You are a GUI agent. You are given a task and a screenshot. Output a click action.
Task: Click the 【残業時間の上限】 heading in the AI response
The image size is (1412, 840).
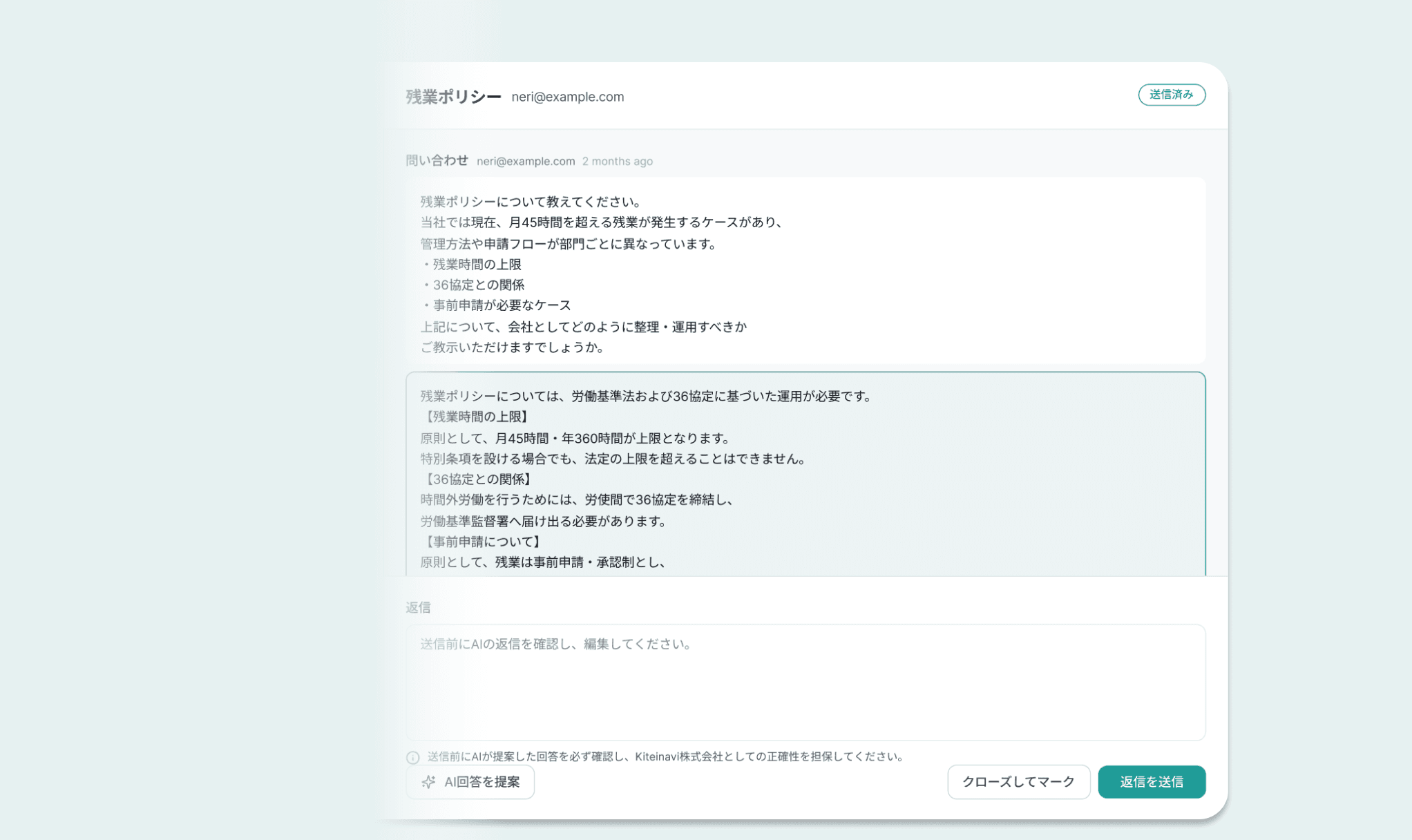tap(476, 417)
